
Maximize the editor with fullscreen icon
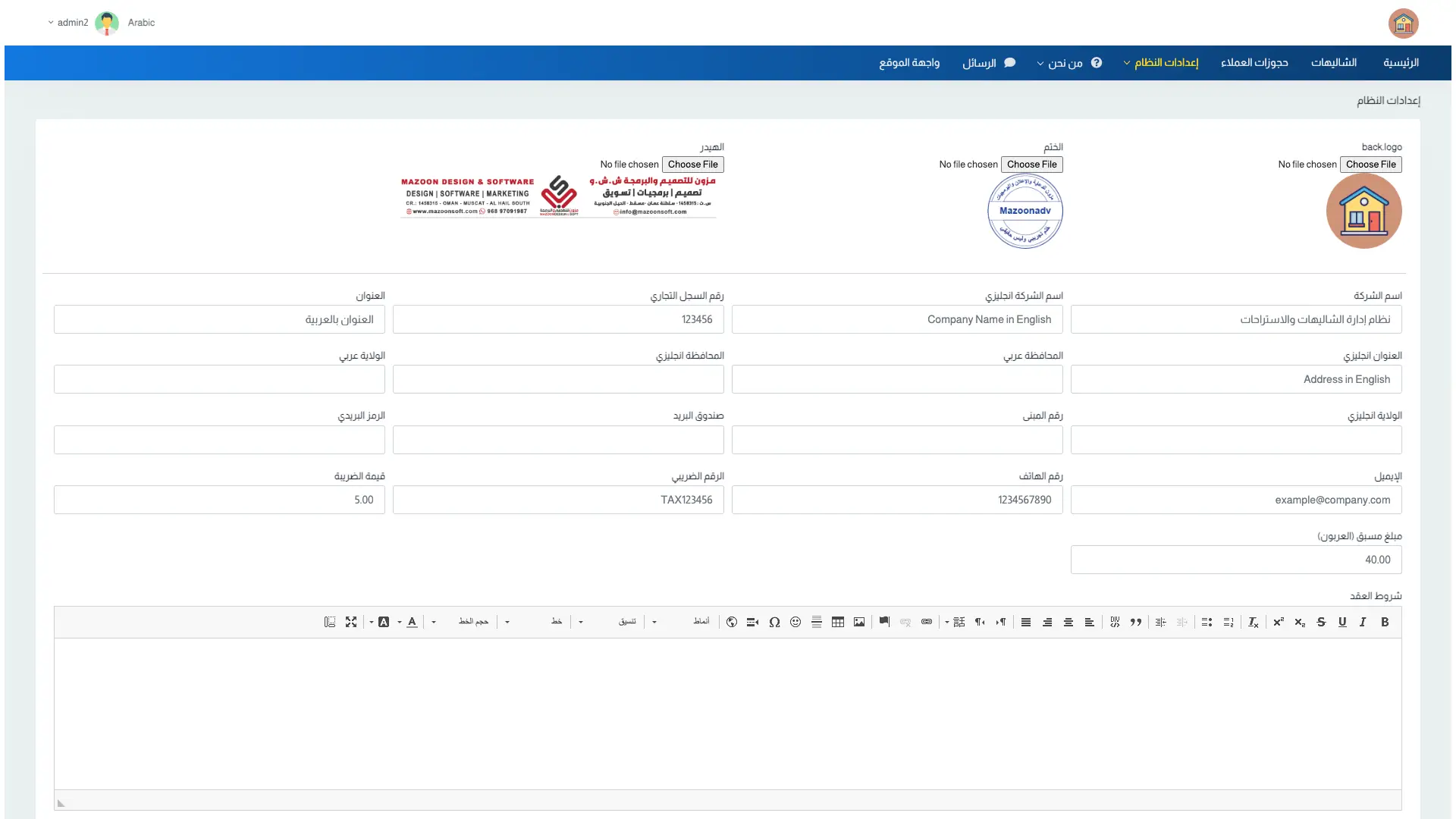click(351, 622)
